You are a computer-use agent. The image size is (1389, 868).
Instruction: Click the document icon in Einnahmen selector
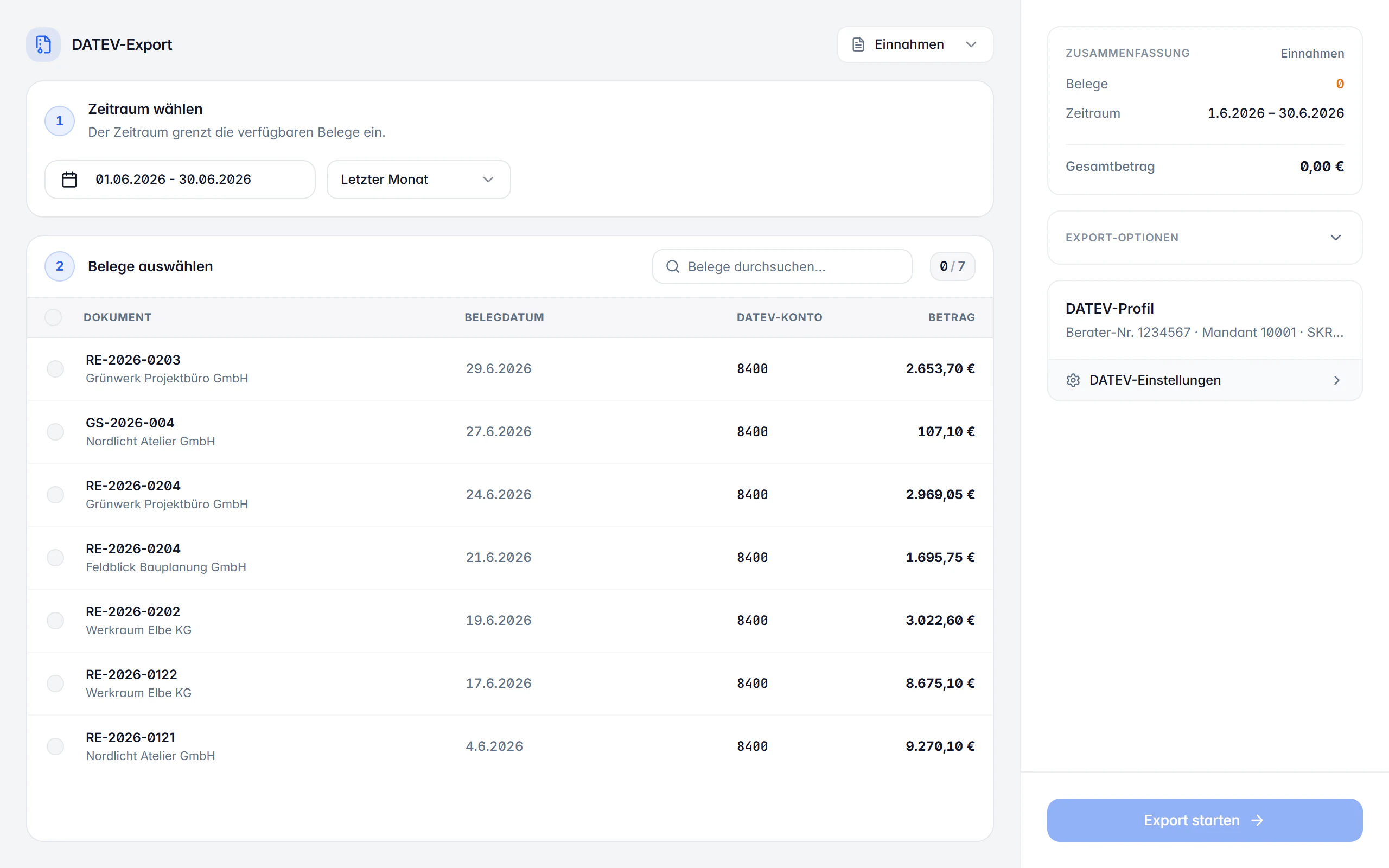click(858, 44)
